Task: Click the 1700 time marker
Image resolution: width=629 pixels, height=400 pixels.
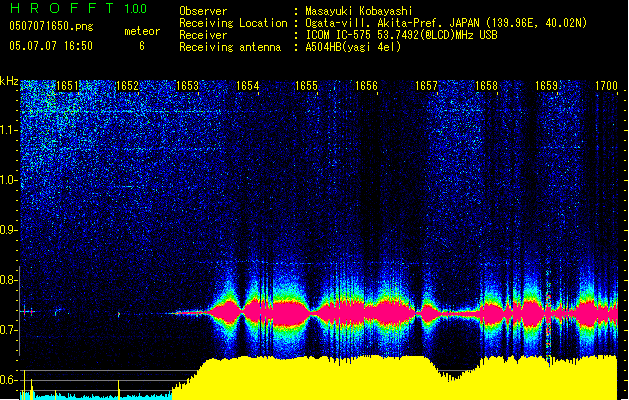Action: (x=606, y=86)
